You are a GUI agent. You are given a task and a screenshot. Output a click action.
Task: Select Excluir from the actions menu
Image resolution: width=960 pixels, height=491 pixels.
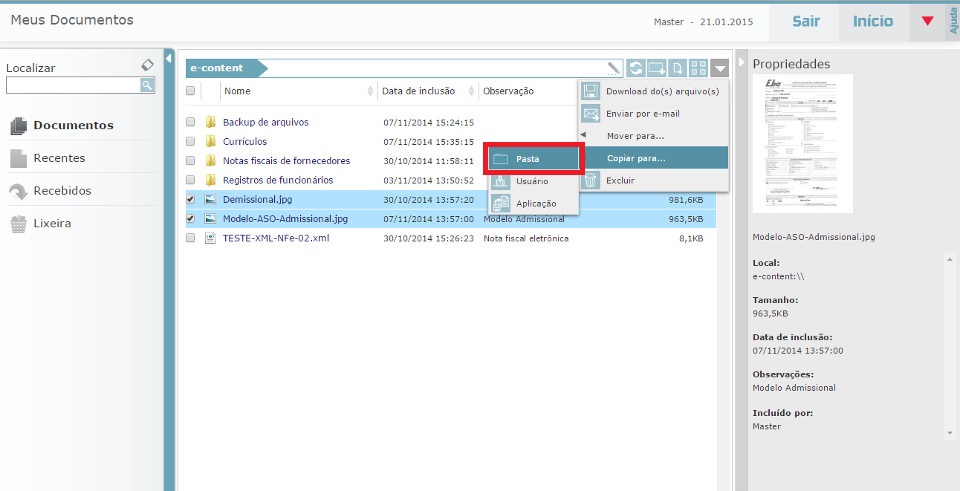click(620, 181)
